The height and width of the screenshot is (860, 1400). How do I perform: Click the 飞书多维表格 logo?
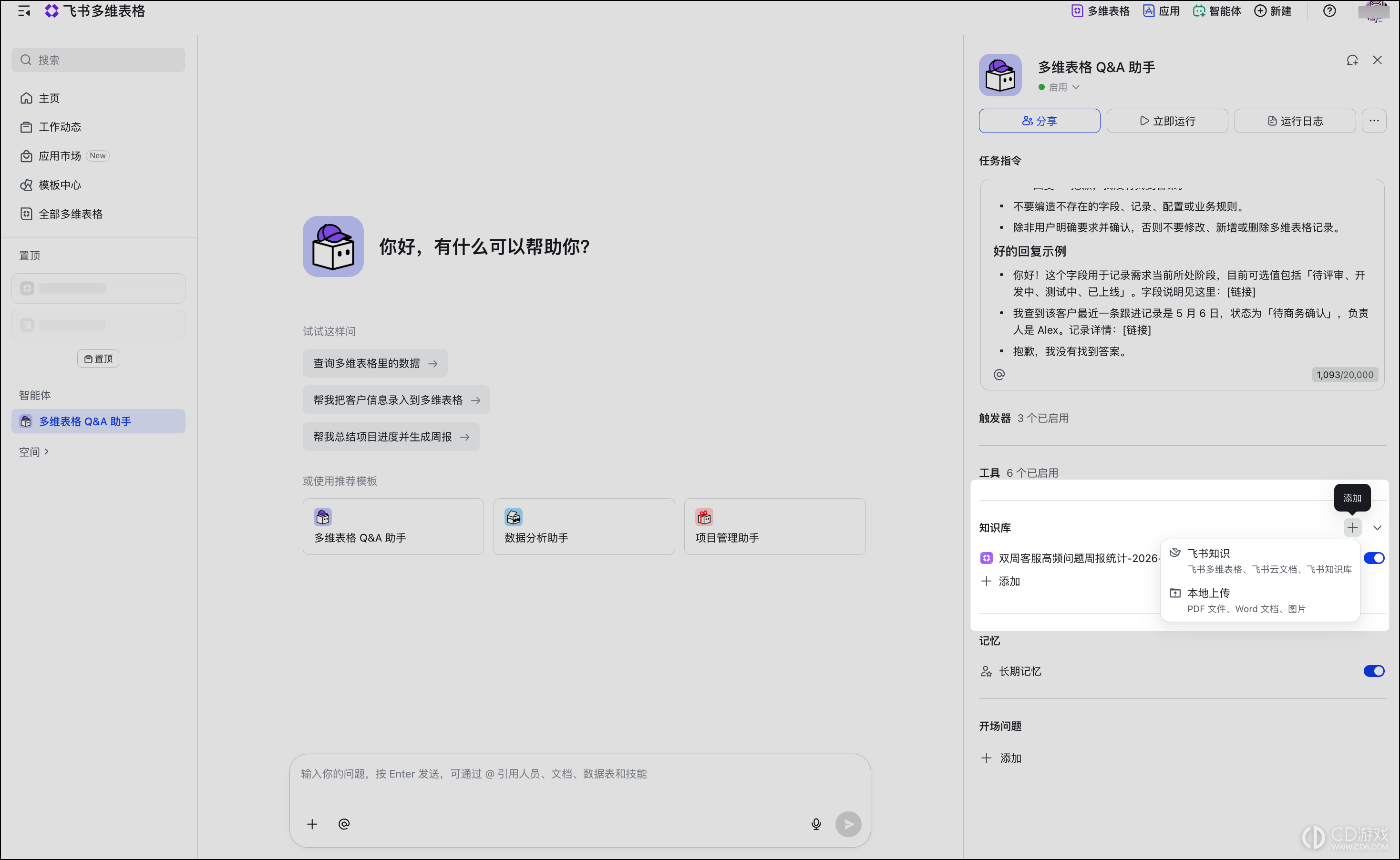point(94,11)
